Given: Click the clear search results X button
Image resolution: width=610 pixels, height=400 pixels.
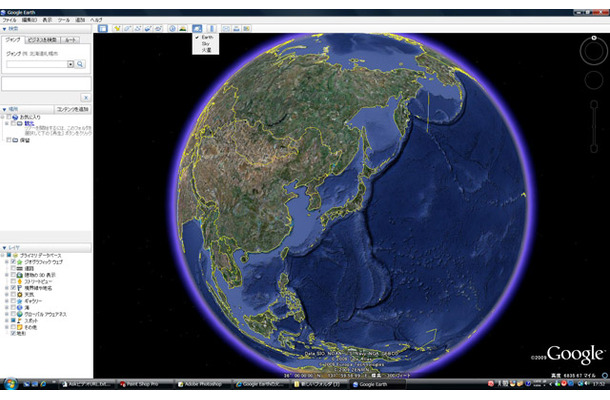Looking at the screenshot, I should [x=86, y=98].
